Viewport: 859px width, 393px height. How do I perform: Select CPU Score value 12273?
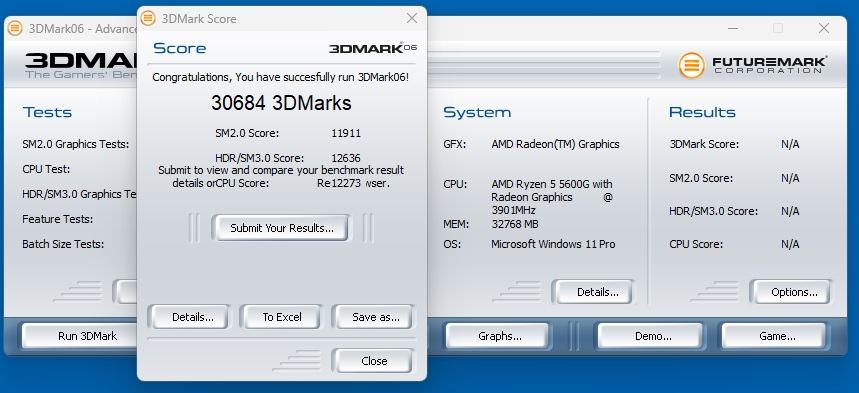346,183
